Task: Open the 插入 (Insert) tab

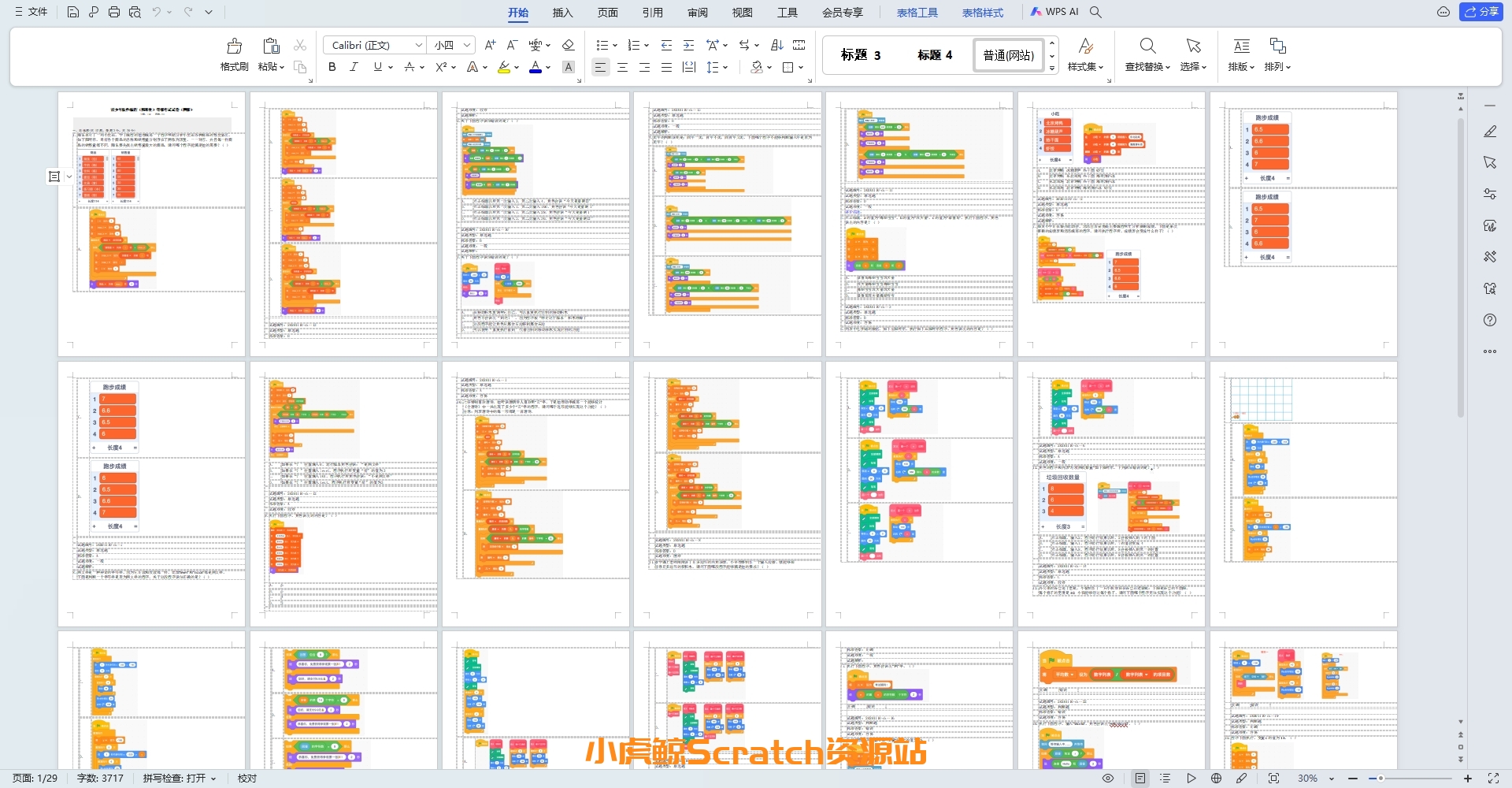Action: click(x=562, y=12)
